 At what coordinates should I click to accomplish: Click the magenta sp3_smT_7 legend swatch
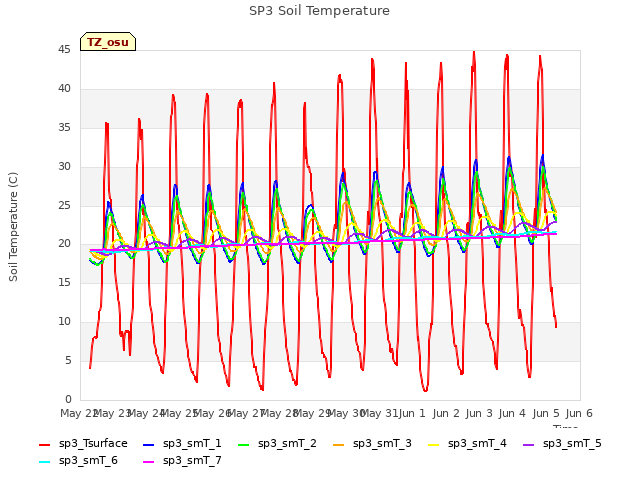pos(149,462)
